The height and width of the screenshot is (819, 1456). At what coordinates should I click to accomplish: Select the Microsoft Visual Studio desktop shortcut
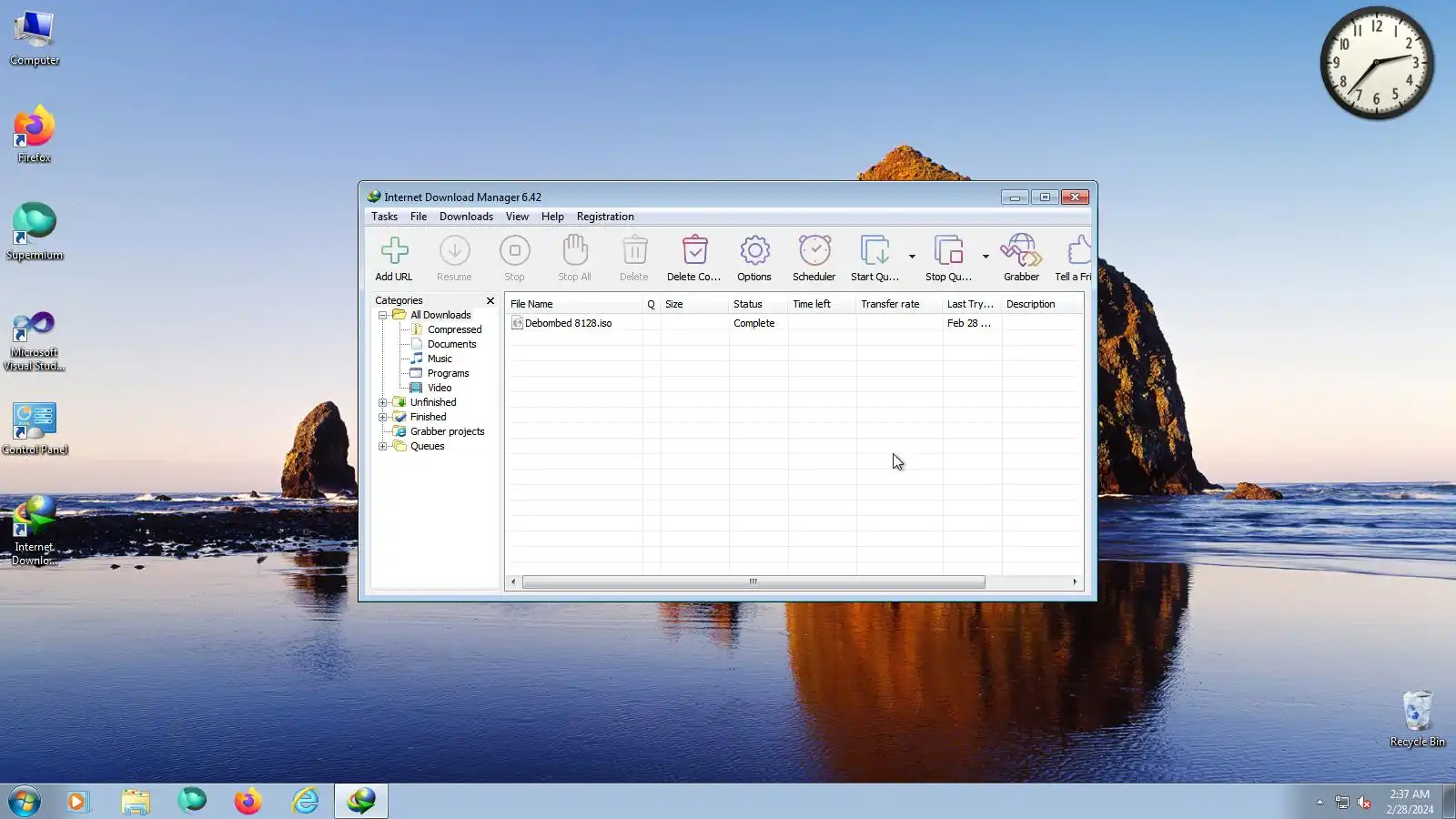click(x=35, y=341)
